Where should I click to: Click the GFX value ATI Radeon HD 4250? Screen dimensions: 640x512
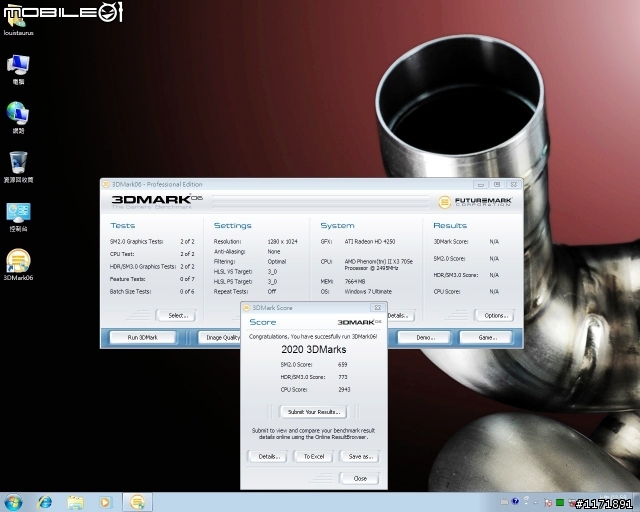click(370, 242)
